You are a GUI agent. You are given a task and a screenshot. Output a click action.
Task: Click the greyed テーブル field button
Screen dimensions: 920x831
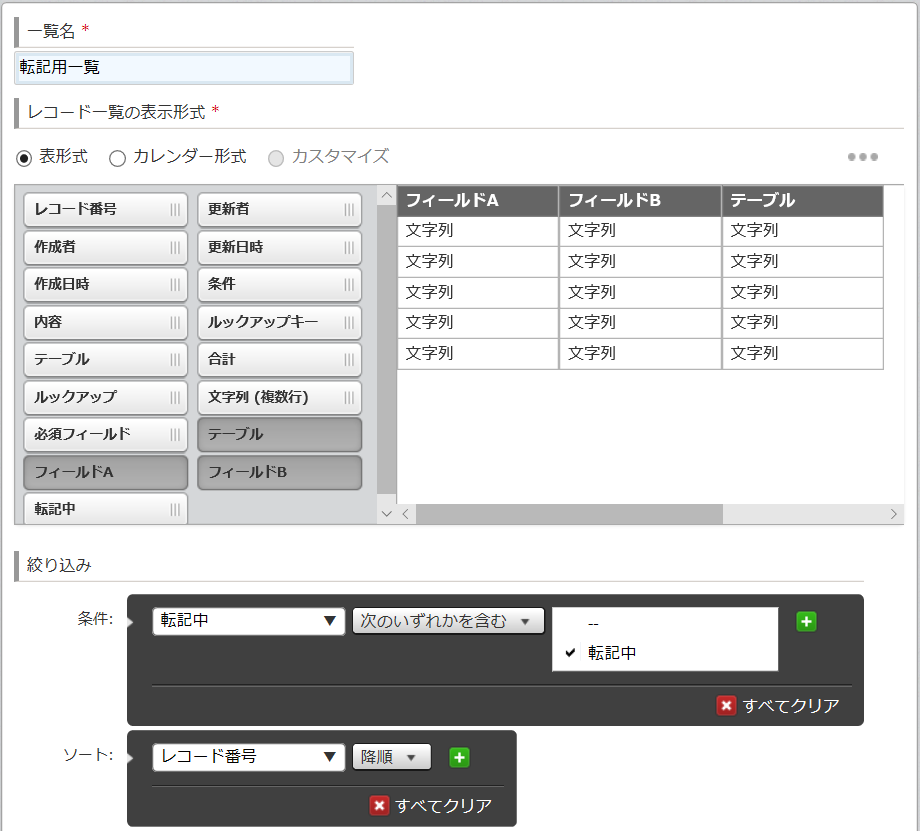(x=279, y=434)
